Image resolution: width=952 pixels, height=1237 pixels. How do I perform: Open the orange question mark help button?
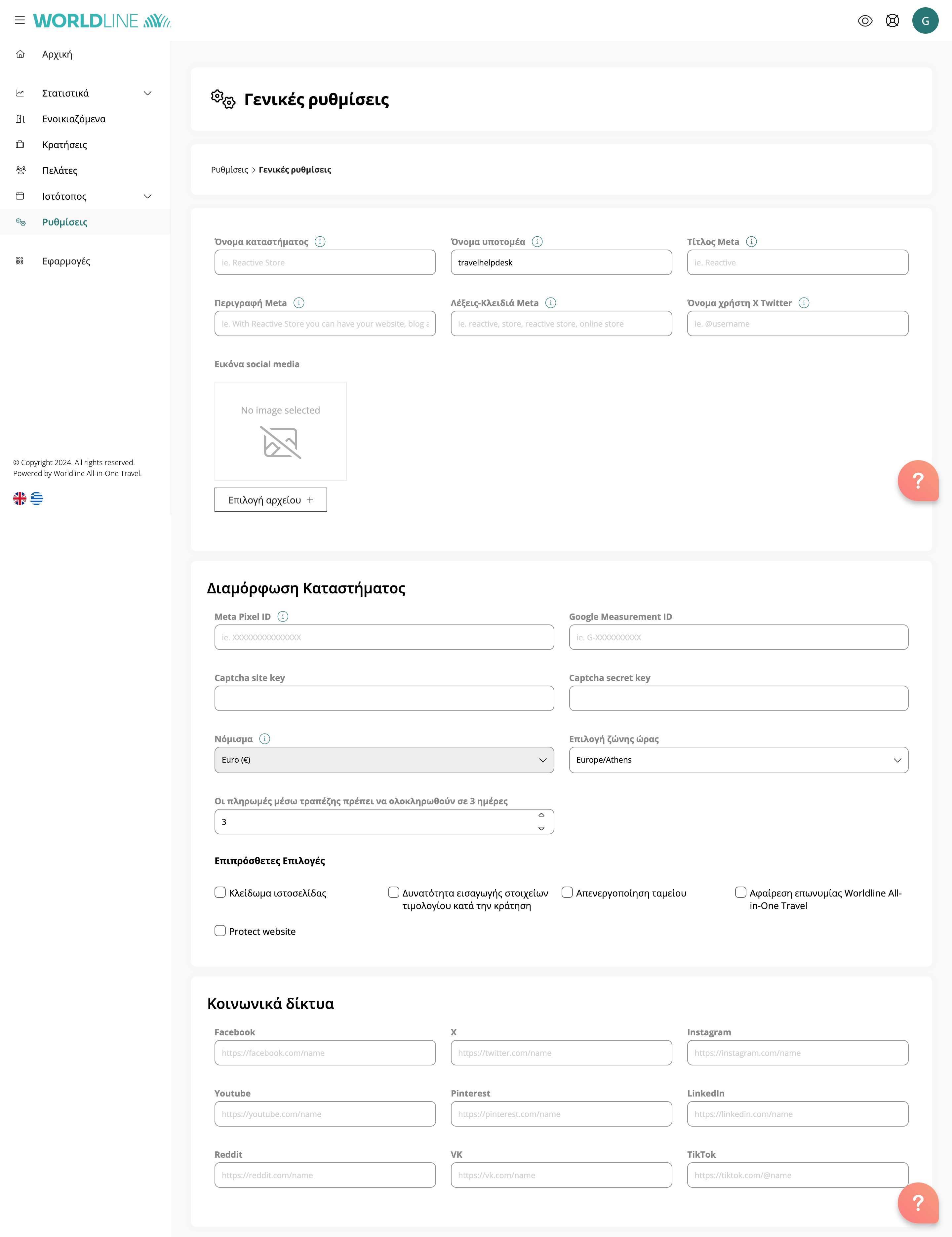tap(917, 481)
